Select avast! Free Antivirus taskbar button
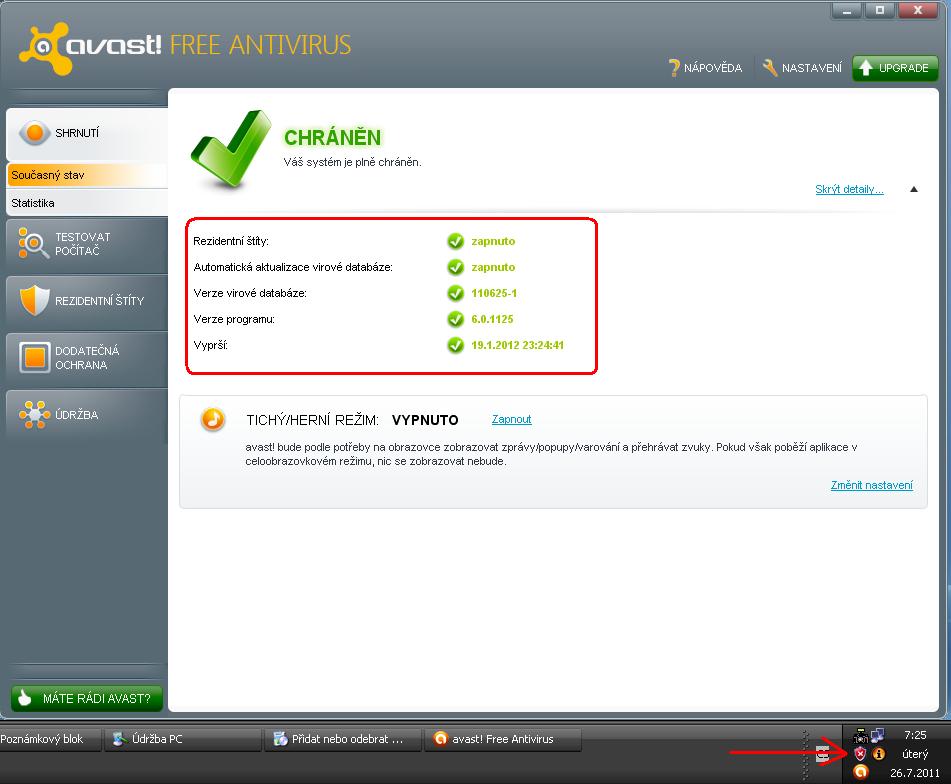Viewport: 951px width, 784px height. [503, 739]
